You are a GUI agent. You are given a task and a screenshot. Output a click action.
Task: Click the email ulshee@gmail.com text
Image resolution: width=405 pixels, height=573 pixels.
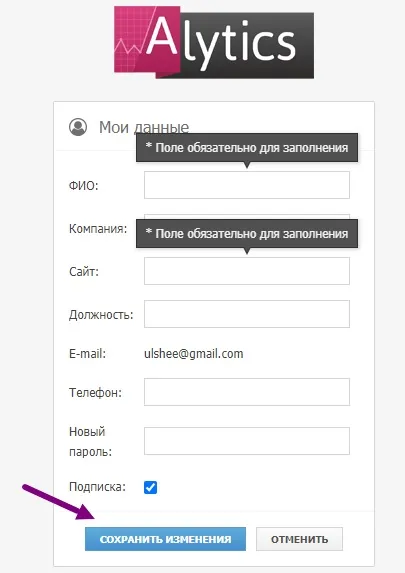(194, 354)
